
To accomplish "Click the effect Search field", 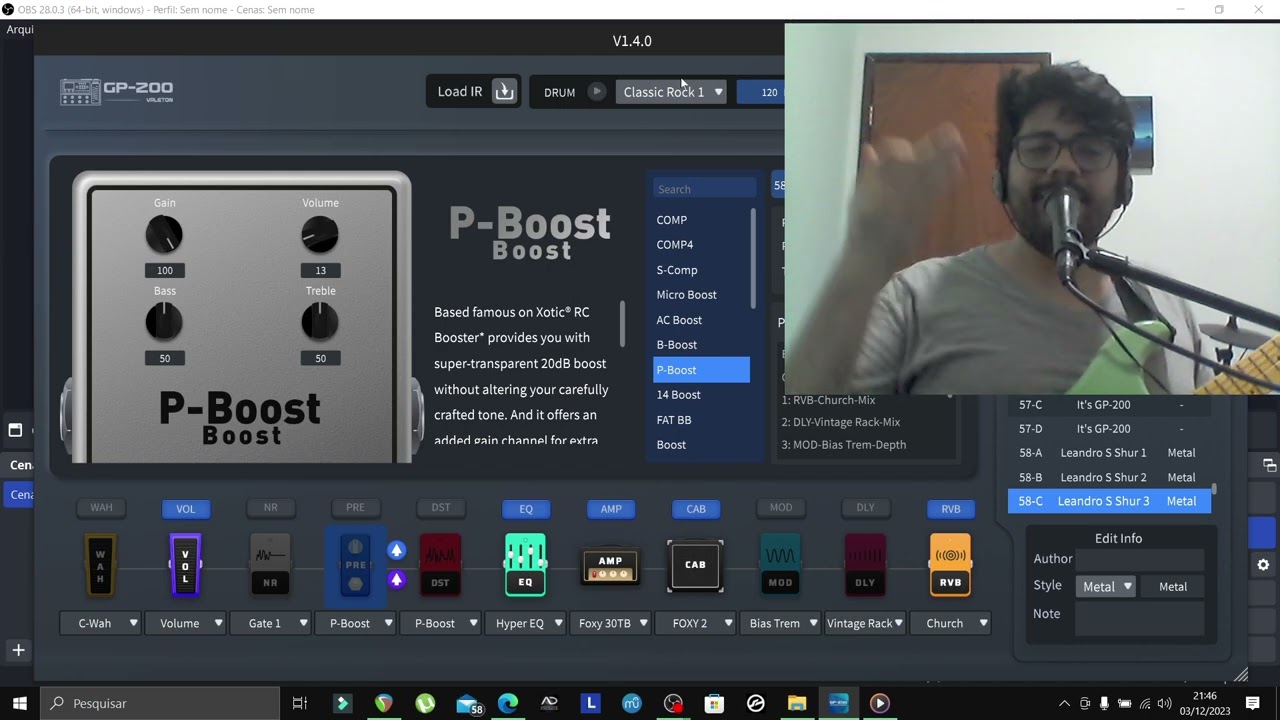I will coord(703,189).
